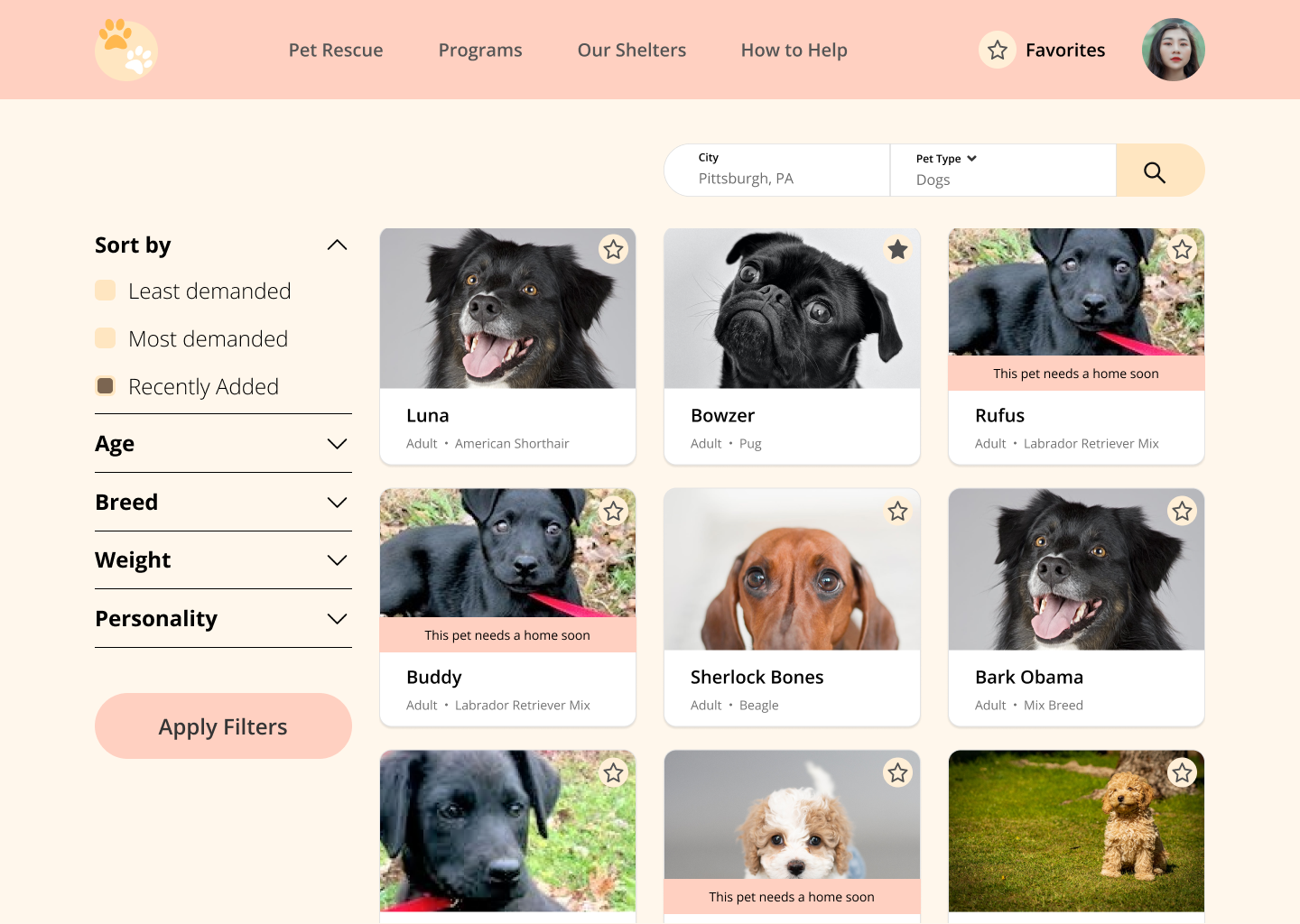
Task: Star the white and brown puppy card
Action: tap(897, 773)
